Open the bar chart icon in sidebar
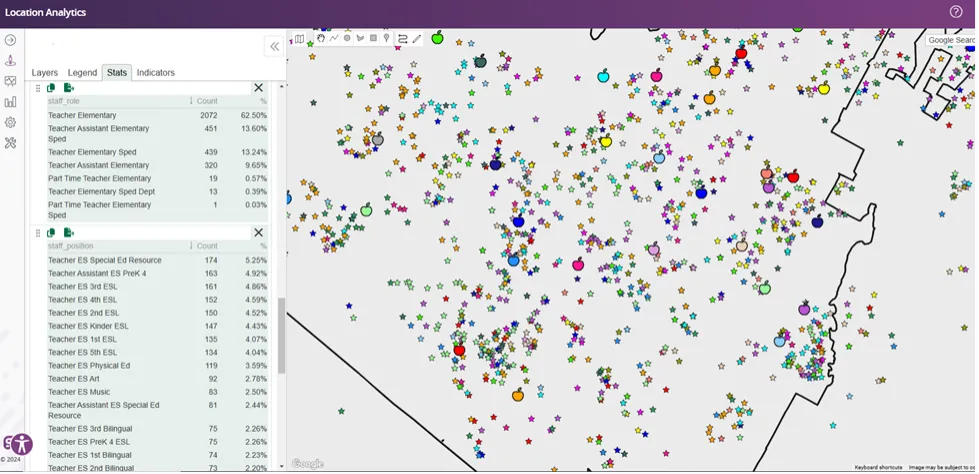 pyautogui.click(x=10, y=101)
